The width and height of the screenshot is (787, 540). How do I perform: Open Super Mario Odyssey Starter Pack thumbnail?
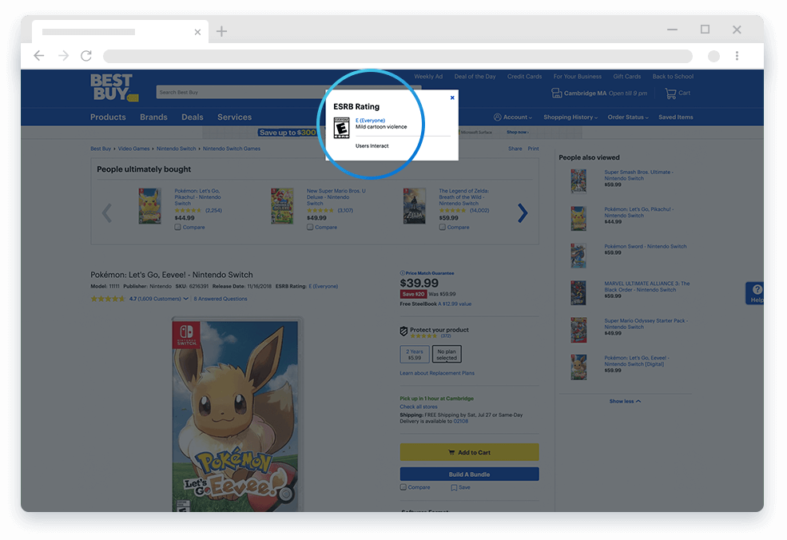pyautogui.click(x=578, y=330)
